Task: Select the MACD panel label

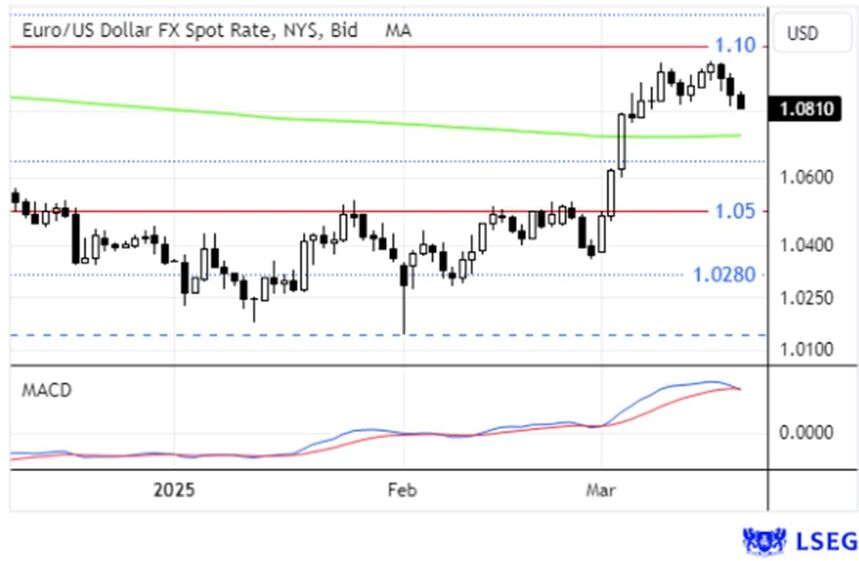Action: [x=46, y=390]
